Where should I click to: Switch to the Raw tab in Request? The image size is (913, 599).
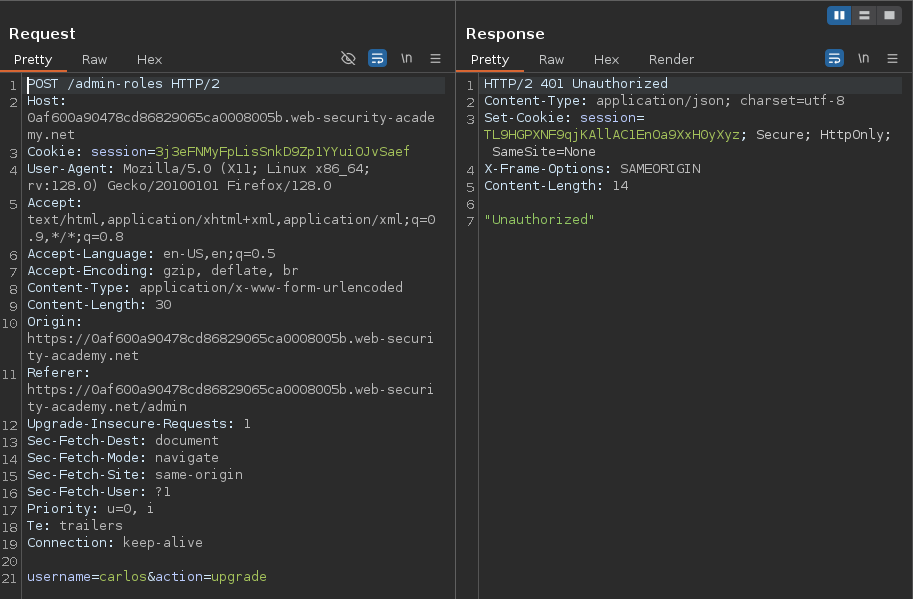(95, 60)
